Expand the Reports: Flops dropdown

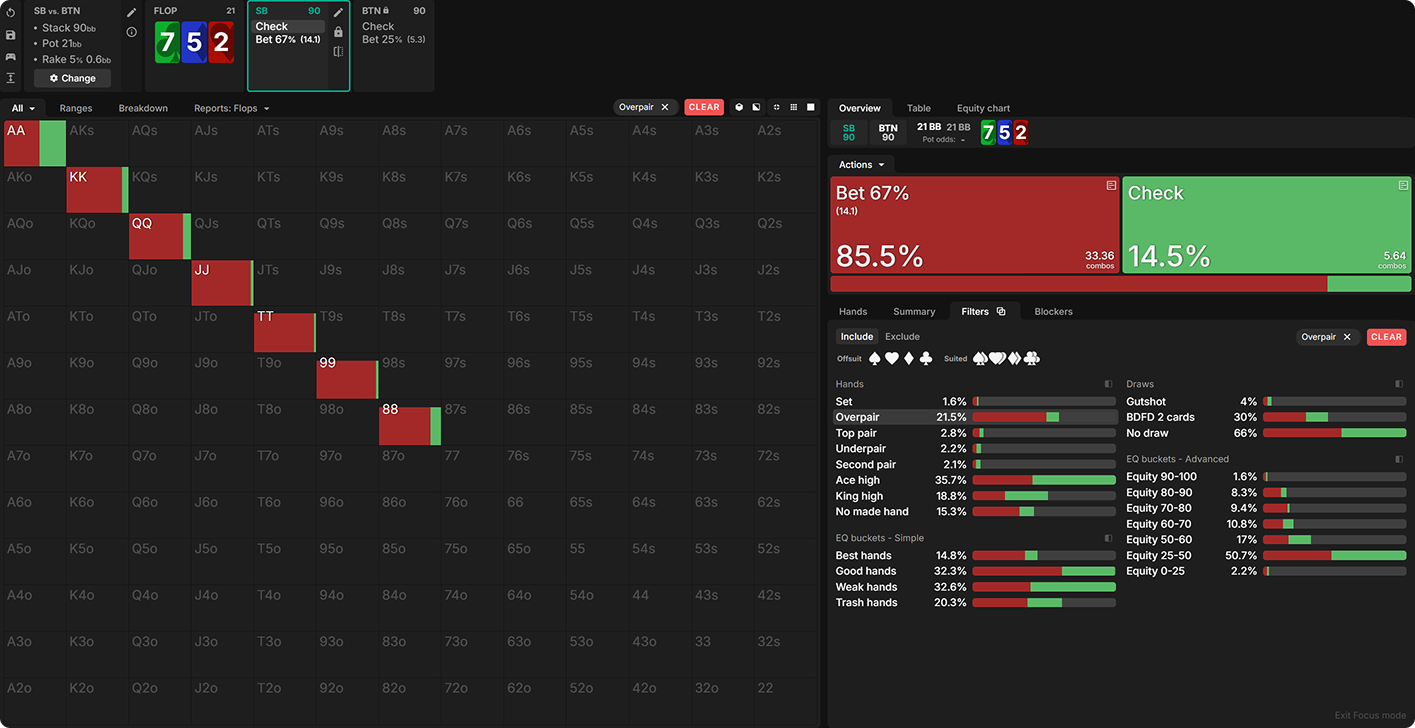click(232, 108)
